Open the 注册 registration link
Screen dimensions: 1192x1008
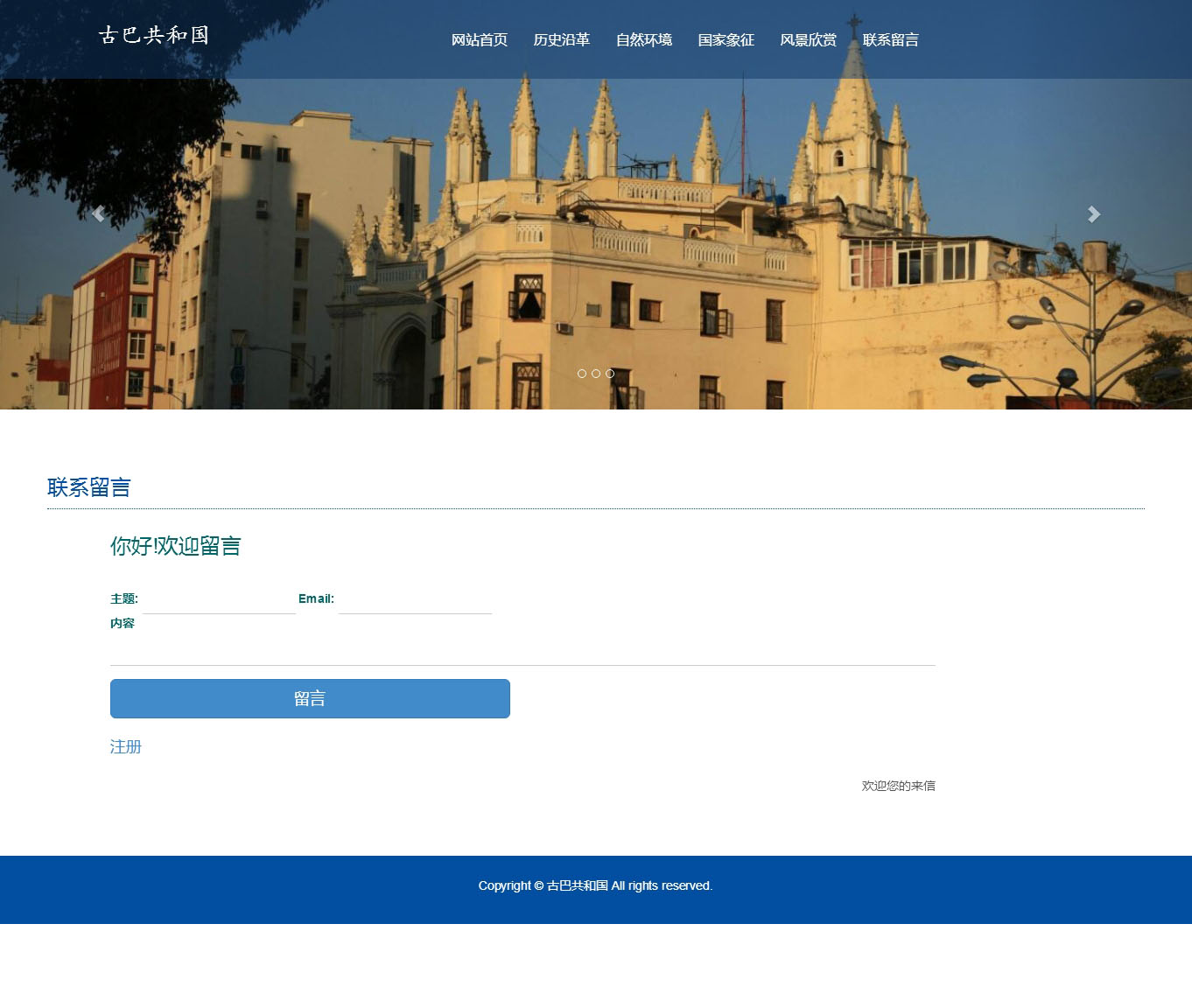pyautogui.click(x=126, y=746)
